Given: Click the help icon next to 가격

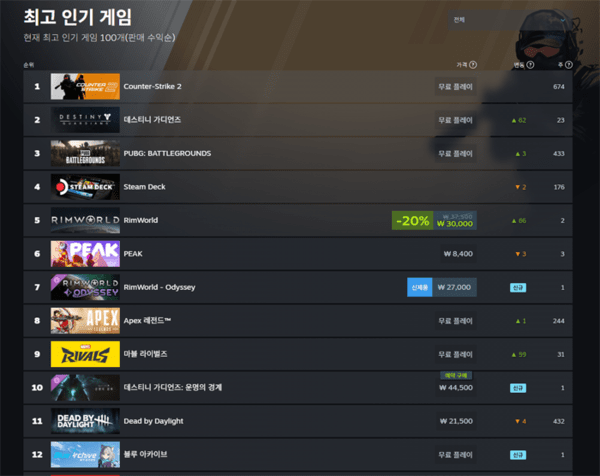Looking at the screenshot, I should pyautogui.click(x=473, y=65).
